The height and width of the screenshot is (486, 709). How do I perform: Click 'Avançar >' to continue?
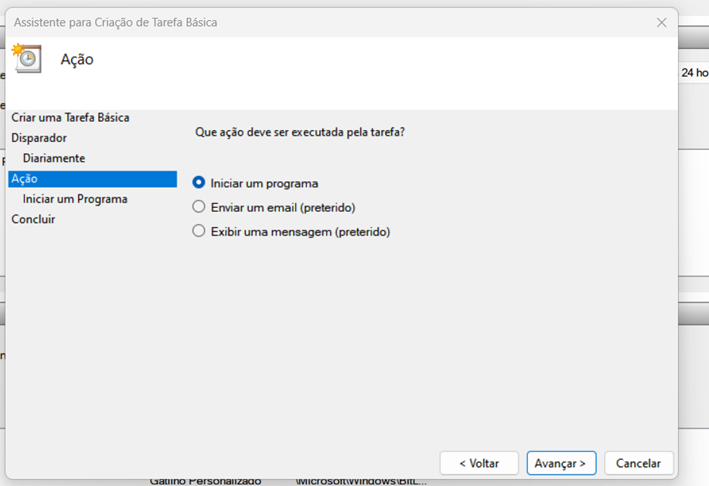pos(561,463)
